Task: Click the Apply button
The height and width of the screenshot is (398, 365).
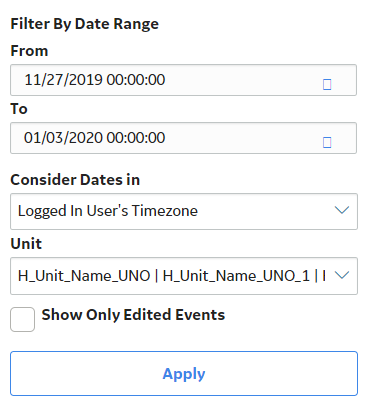Action: coord(184,373)
